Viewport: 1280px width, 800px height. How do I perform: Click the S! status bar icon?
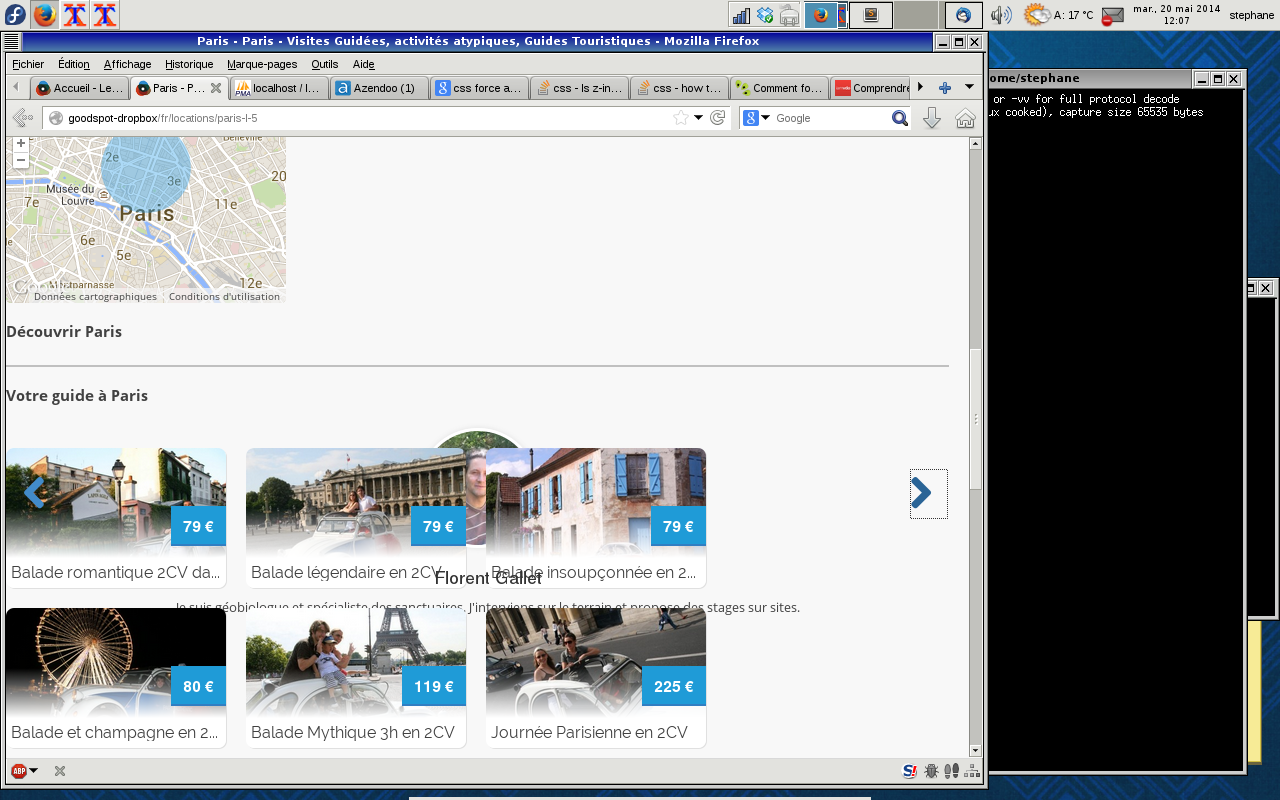pyautogui.click(x=909, y=771)
